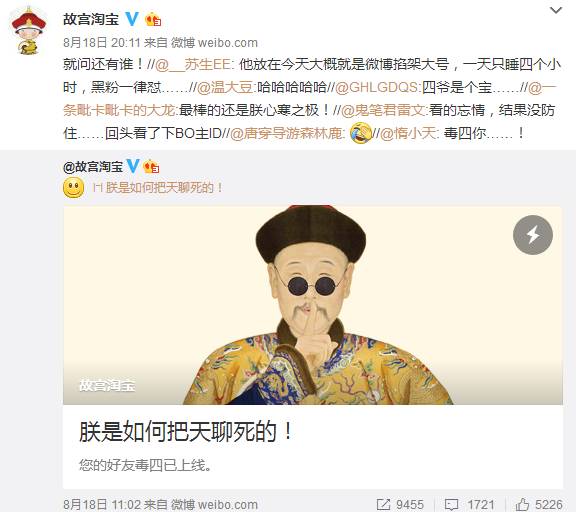Click the crown badge beside the quoted @故宫淘宝
Viewport: 576px width, 512px height.
[151, 167]
